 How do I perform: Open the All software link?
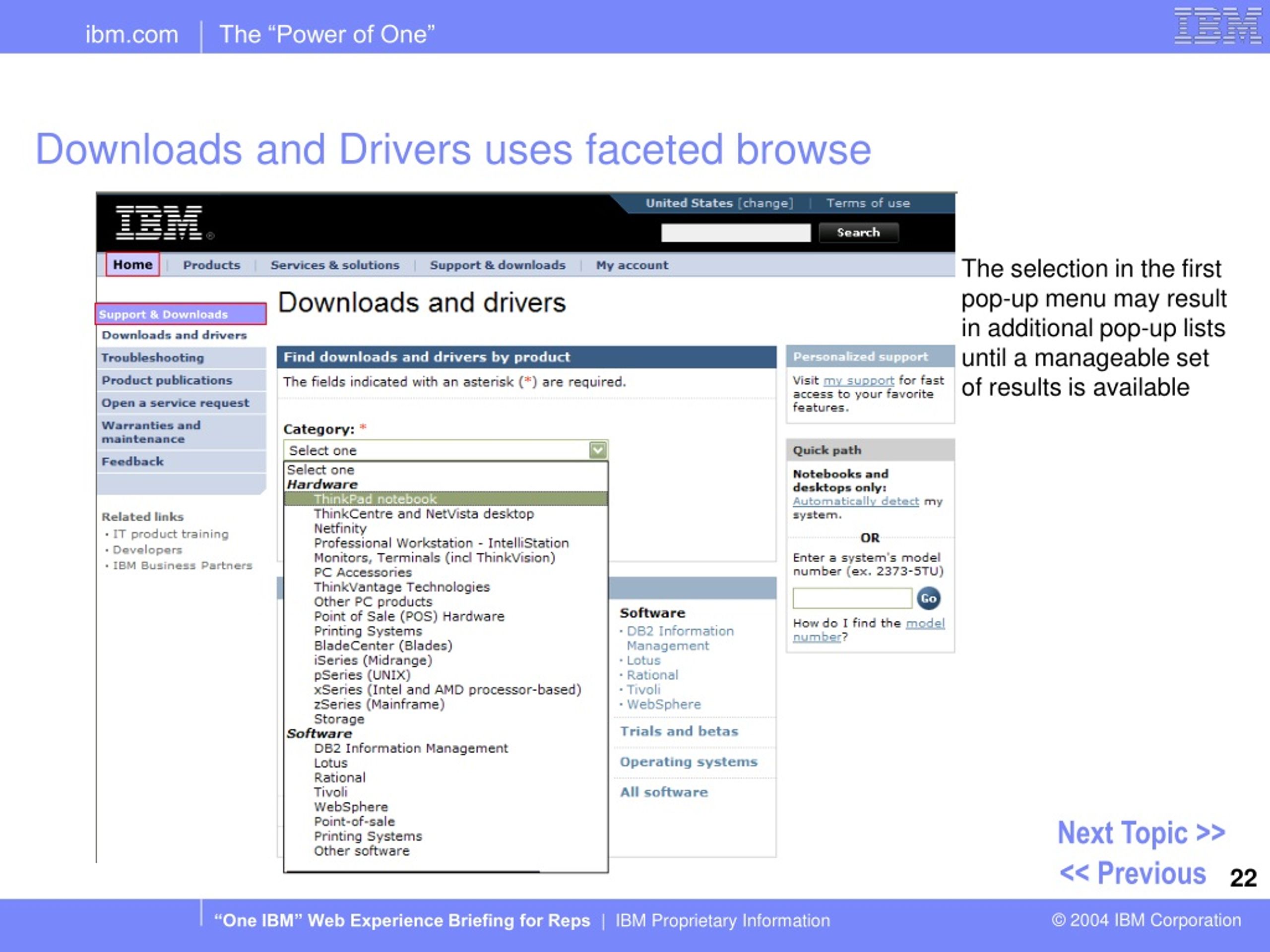click(x=664, y=792)
